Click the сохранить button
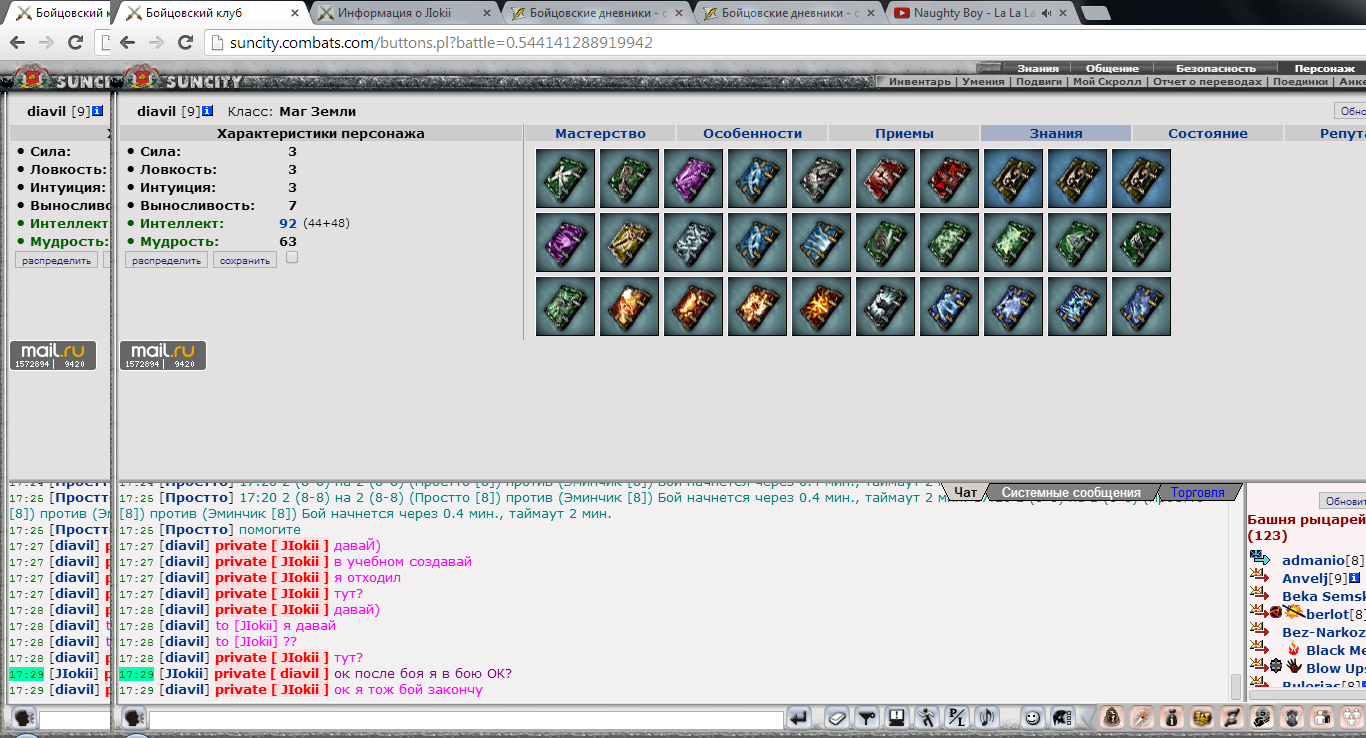The height and width of the screenshot is (738, 1366). click(246, 260)
